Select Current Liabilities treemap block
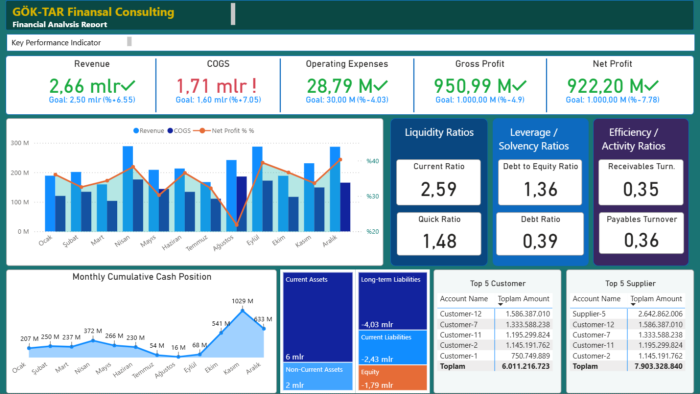The width and height of the screenshot is (700, 394). click(392, 348)
